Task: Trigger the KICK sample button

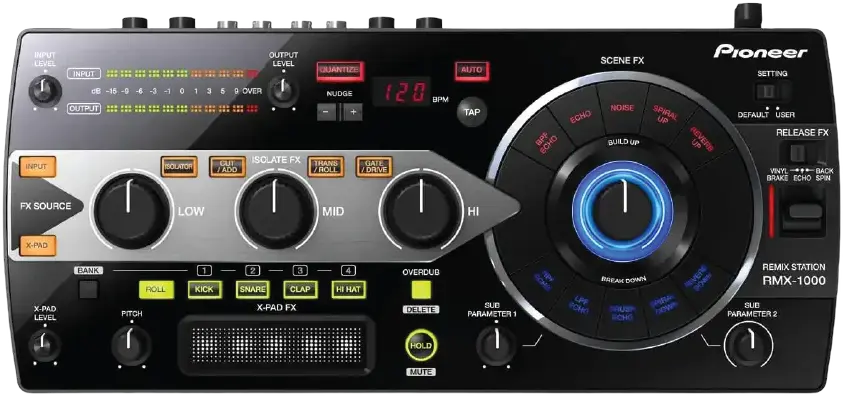Action: click(204, 290)
